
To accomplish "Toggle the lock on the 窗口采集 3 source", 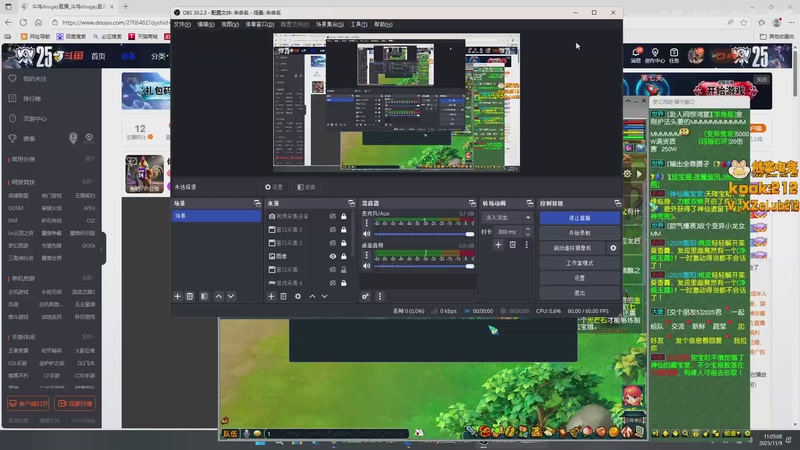I will 344,230.
